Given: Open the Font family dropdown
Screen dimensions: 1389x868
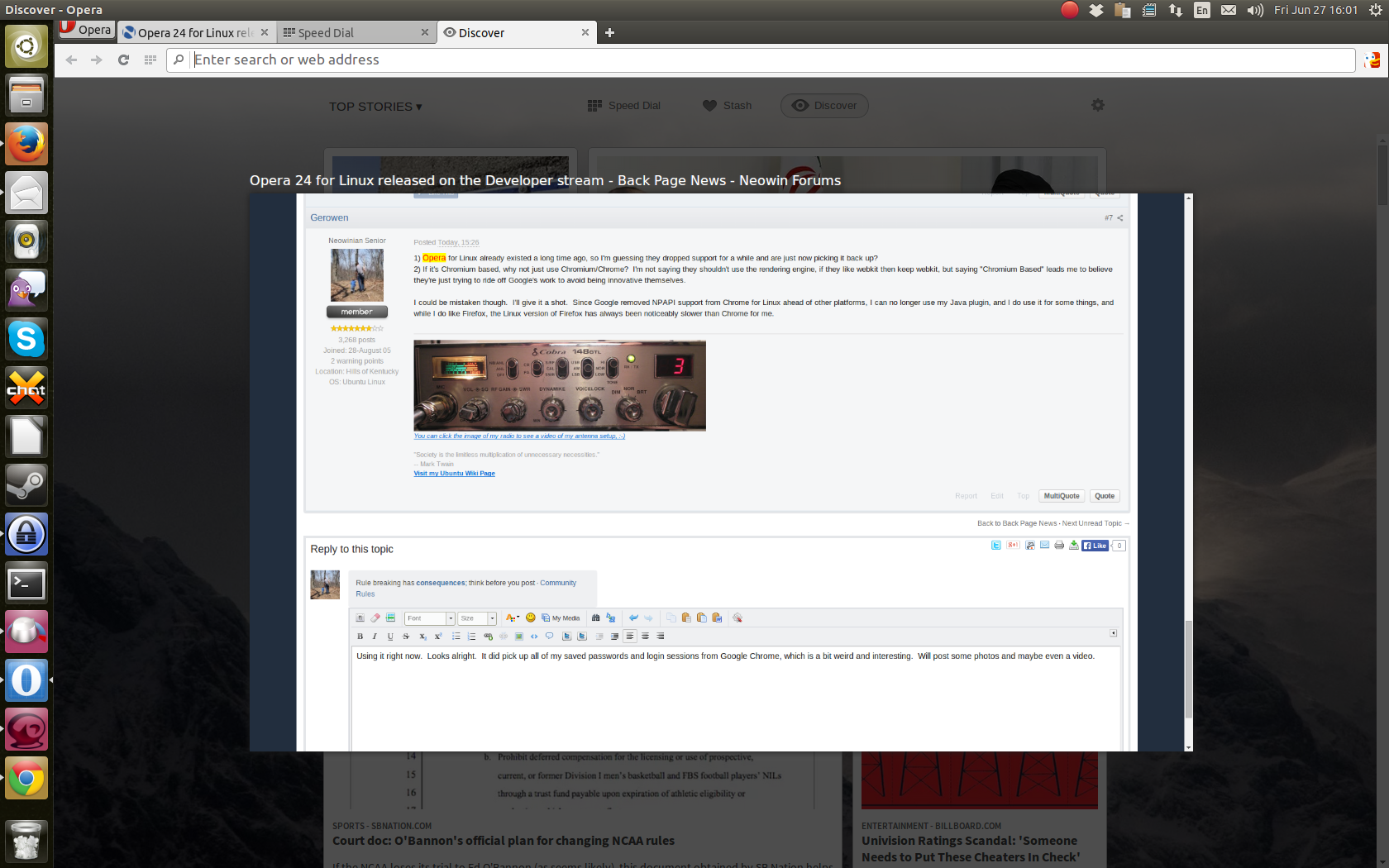Looking at the screenshot, I should (428, 618).
